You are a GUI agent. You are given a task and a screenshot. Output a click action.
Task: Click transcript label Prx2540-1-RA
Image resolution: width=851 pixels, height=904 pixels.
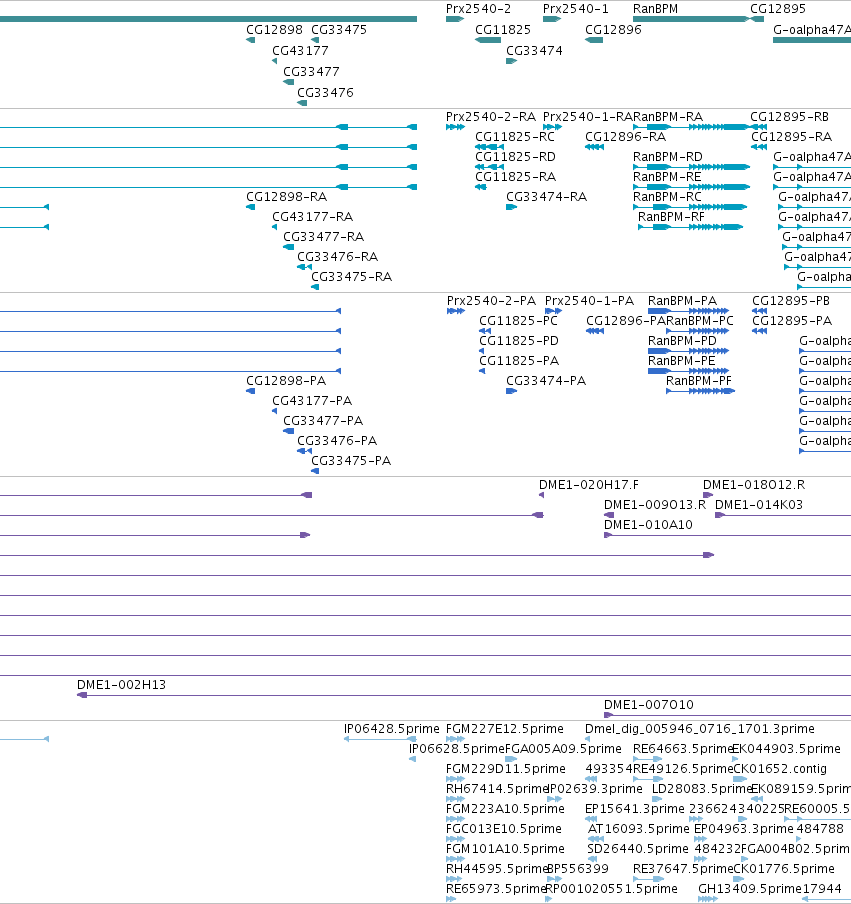pos(588,117)
